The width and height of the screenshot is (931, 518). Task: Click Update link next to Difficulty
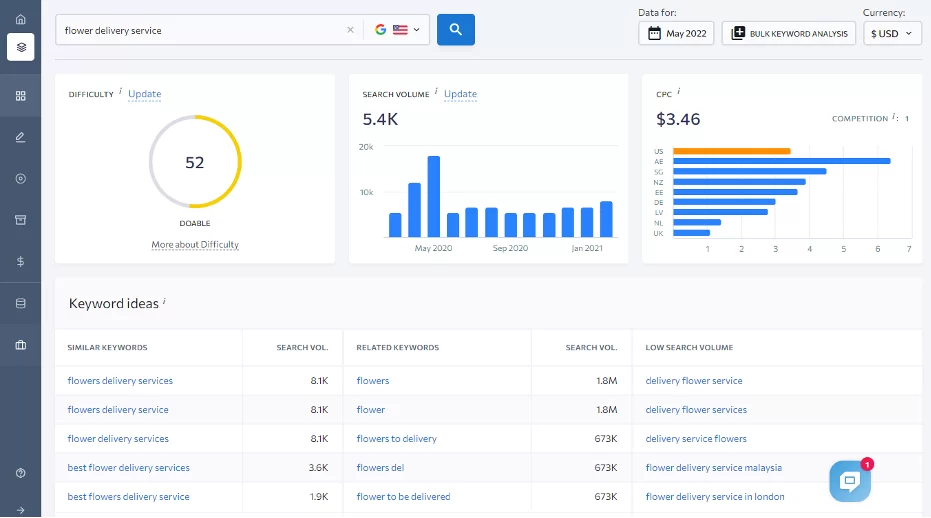click(x=144, y=94)
